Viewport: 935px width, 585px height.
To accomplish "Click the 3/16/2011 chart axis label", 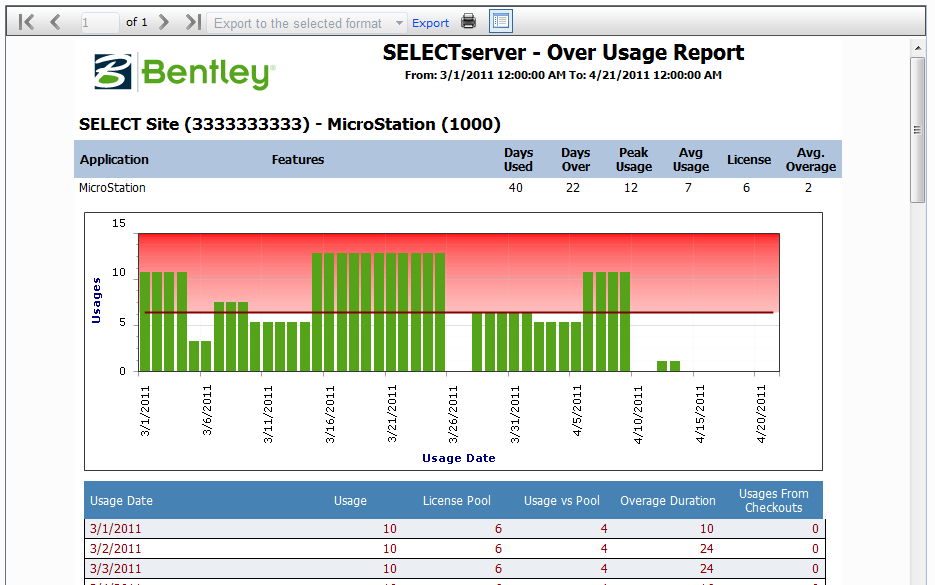I will (330, 414).
